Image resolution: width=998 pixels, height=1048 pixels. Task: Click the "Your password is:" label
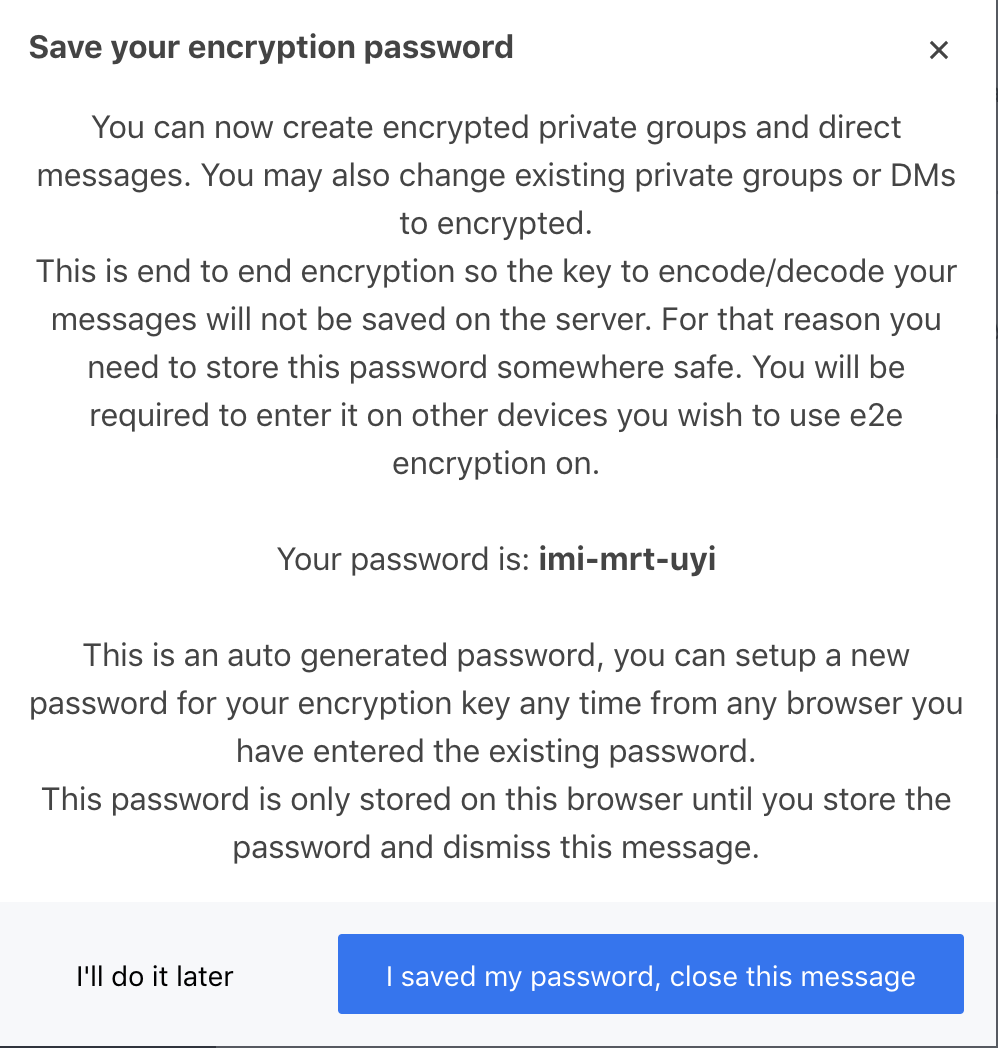403,559
